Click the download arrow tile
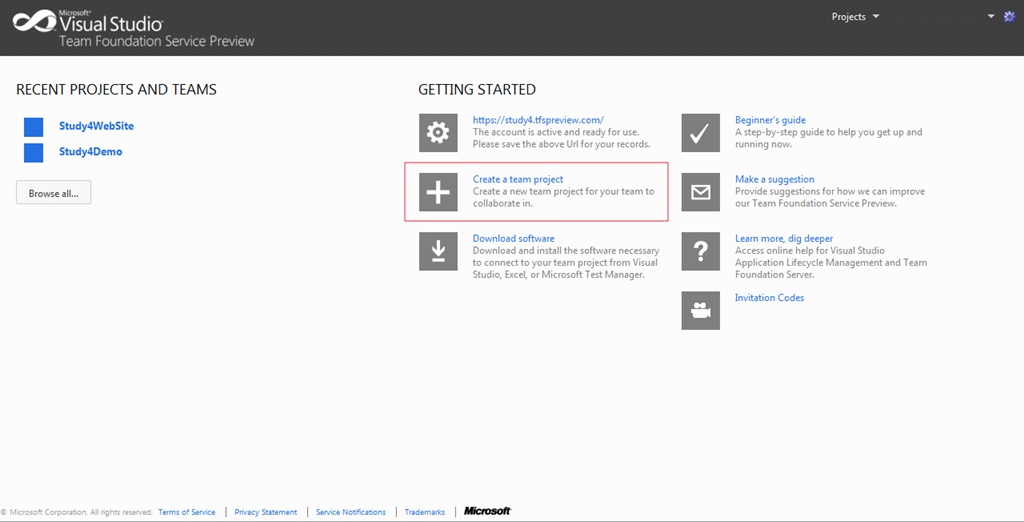This screenshot has width=1024, height=522. click(438, 251)
